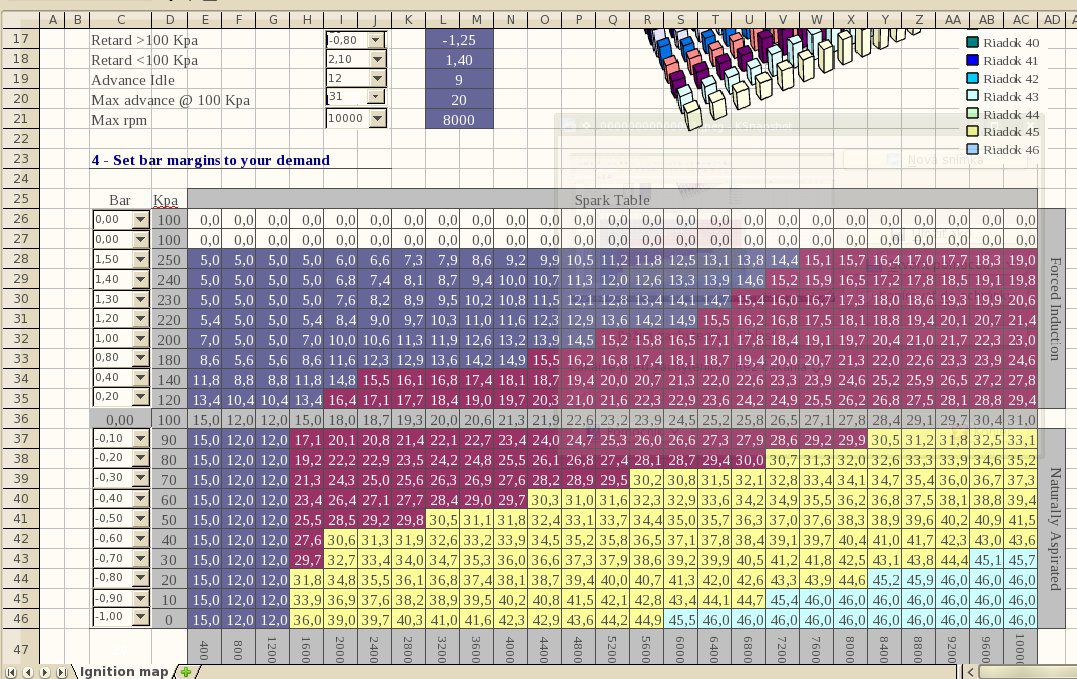Viewport: 1077px width, 679px height.
Task: Go to first sheet navigation arrow
Action: coord(11,672)
